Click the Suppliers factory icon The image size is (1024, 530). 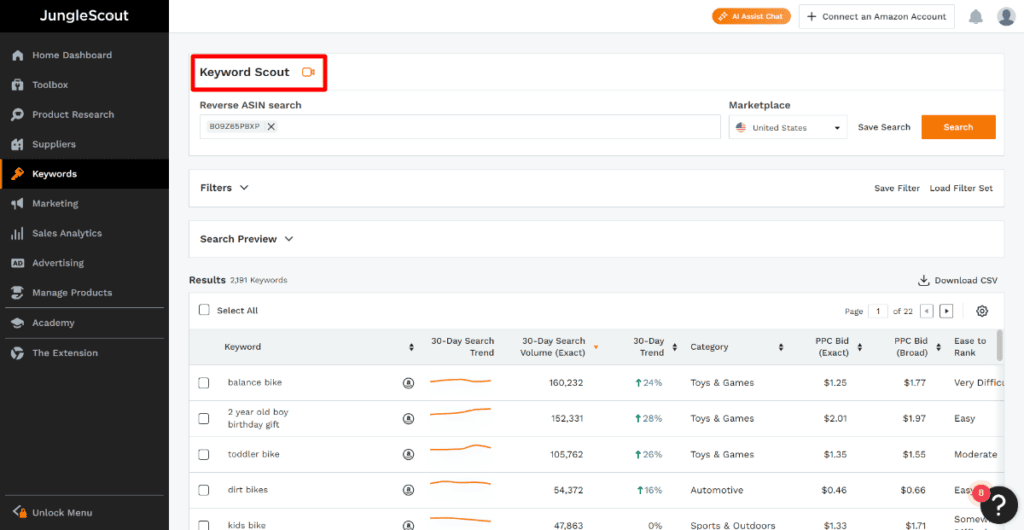click(x=18, y=144)
